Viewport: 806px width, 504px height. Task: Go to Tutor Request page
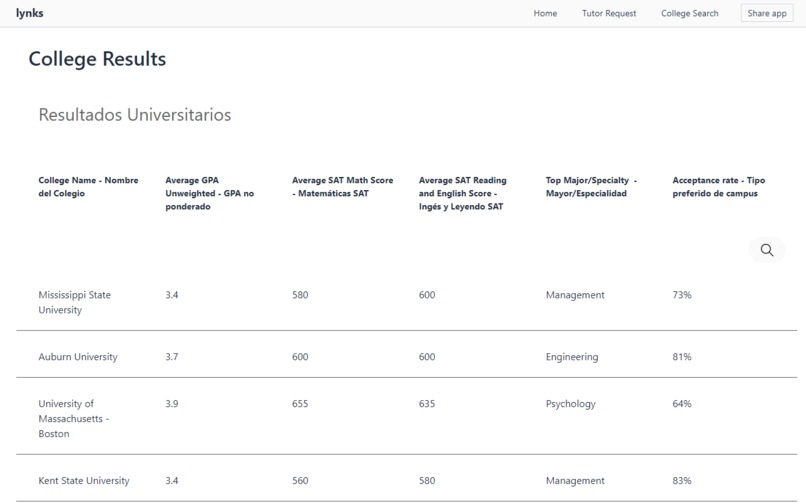[609, 14]
